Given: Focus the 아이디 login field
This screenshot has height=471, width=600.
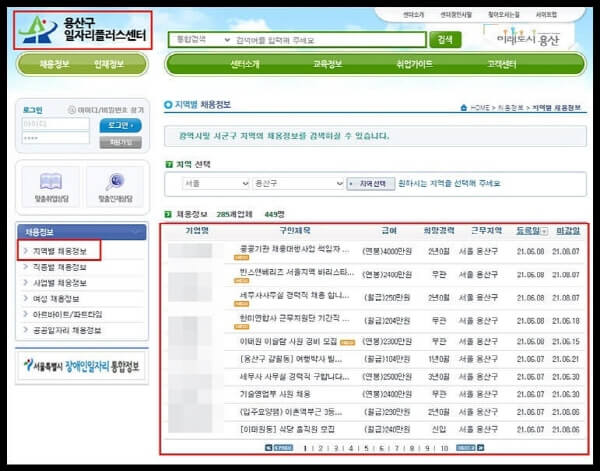Looking at the screenshot, I should click(x=55, y=124).
